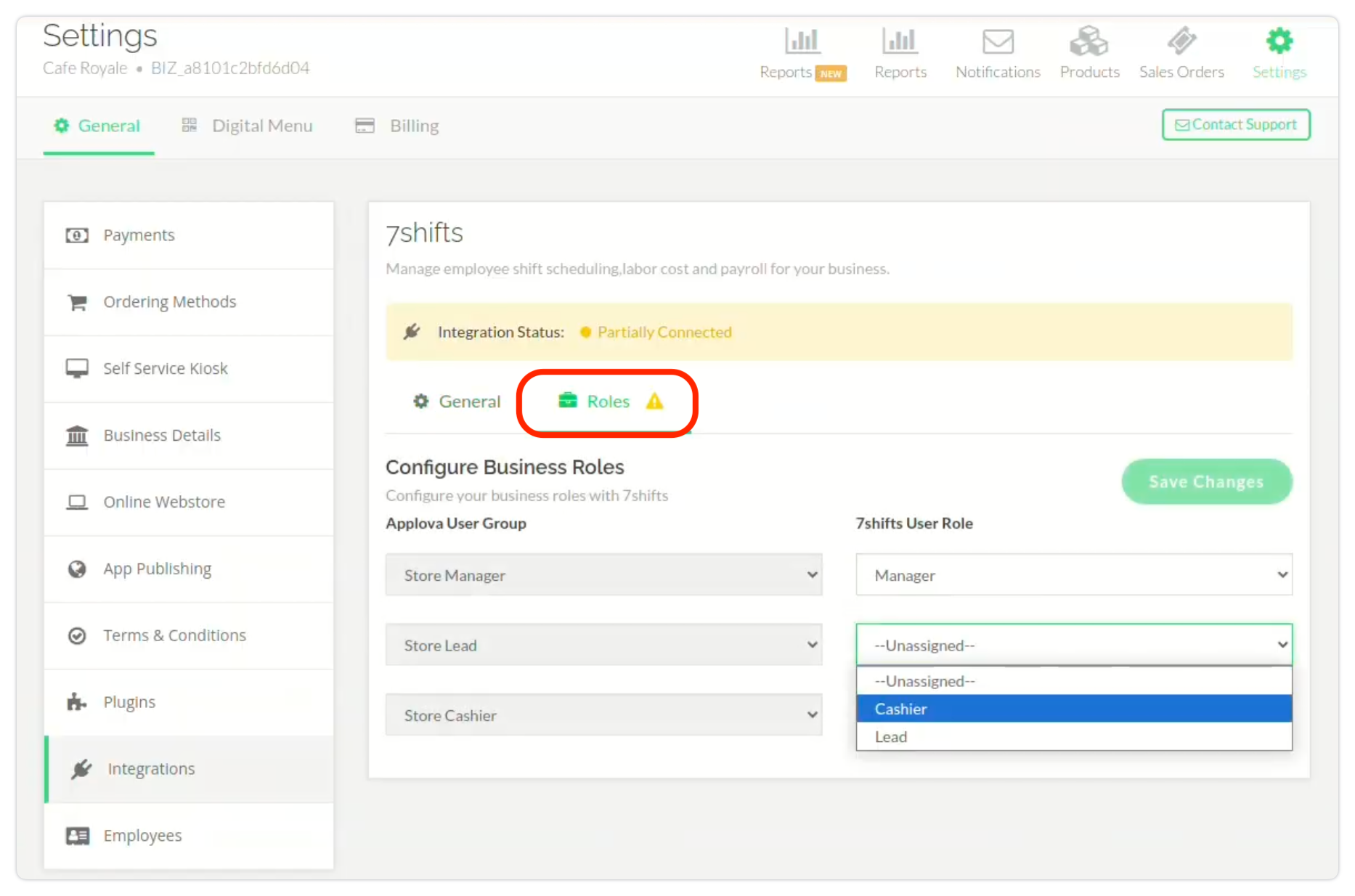Screen dimensions: 1355x896
Task: Click the Roles briefcase icon
Action: [567, 400]
